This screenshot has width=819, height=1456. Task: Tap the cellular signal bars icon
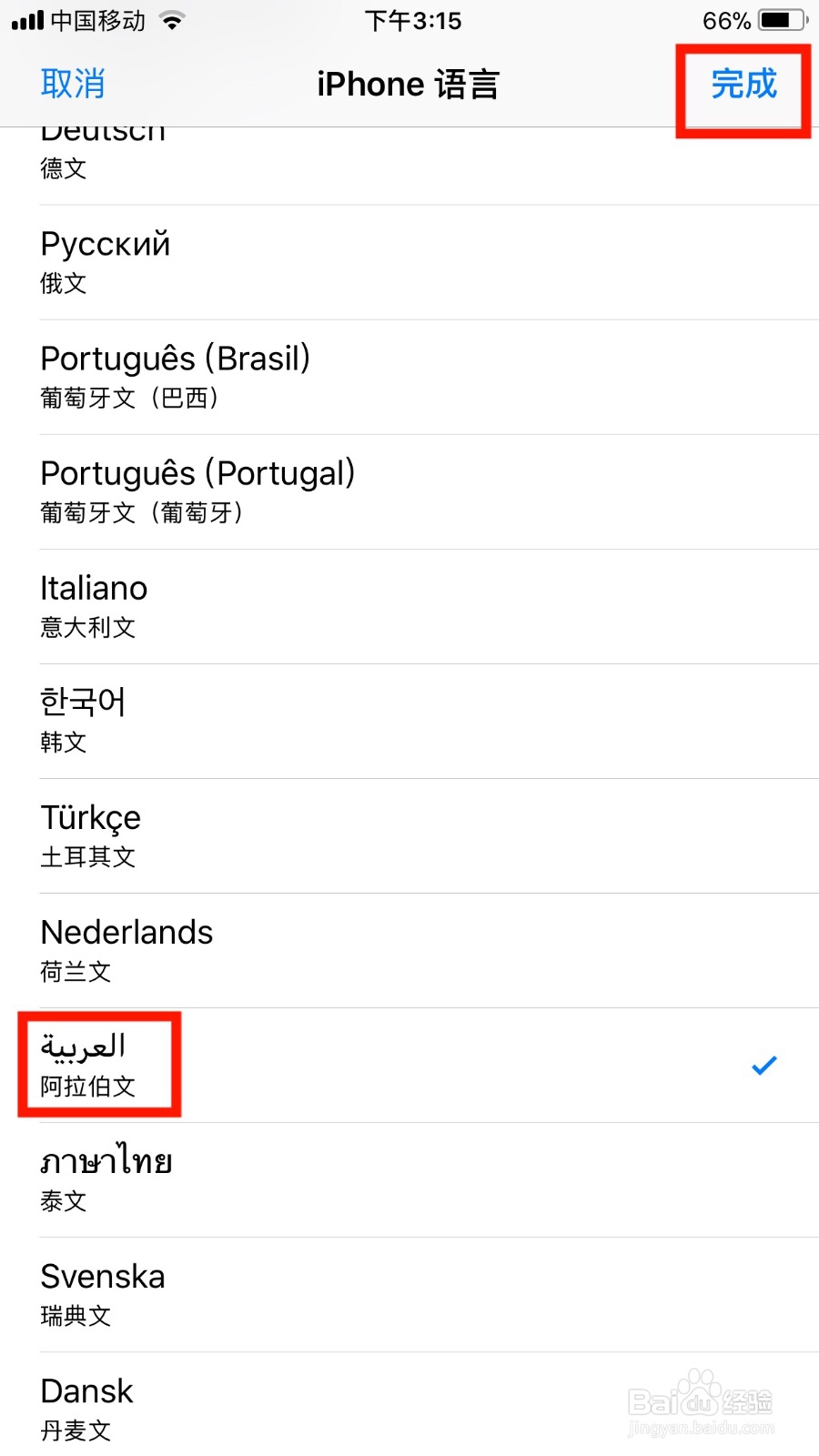tap(27, 20)
